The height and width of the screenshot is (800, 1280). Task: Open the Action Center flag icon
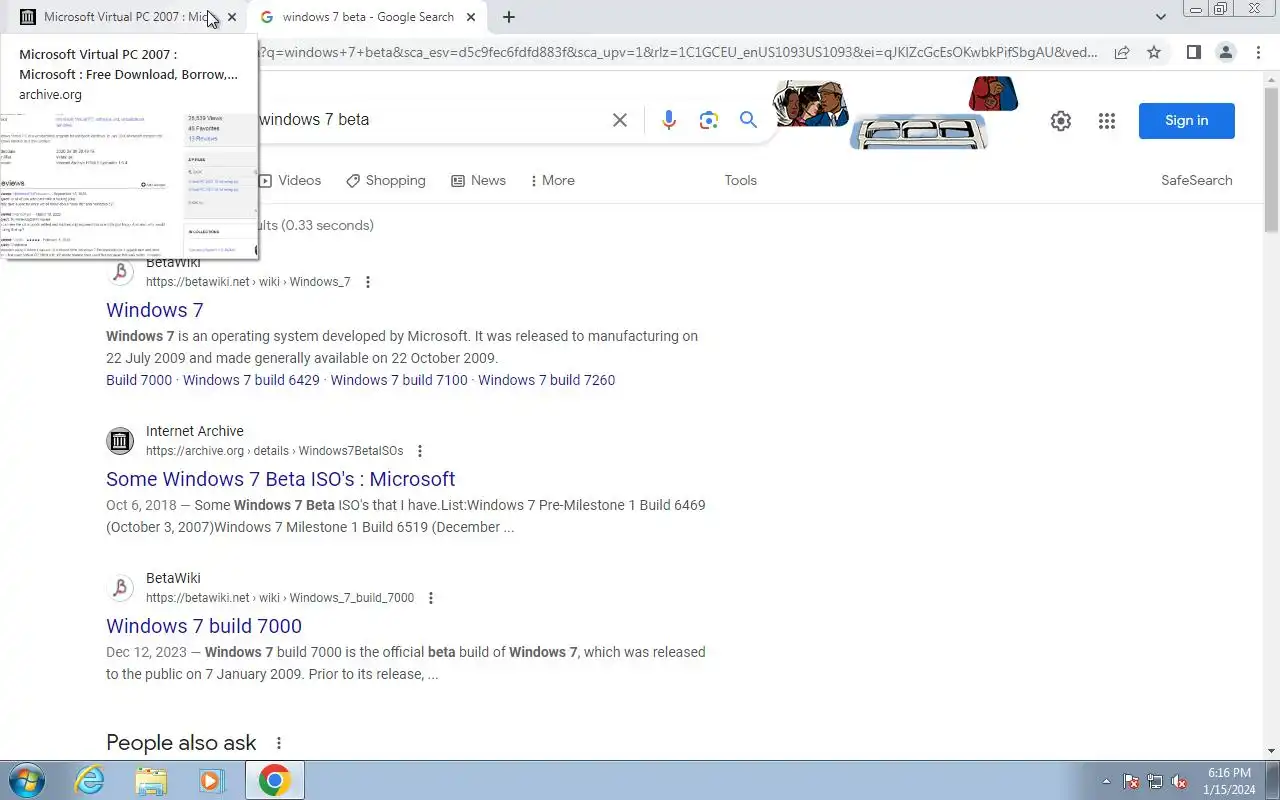[1131, 781]
